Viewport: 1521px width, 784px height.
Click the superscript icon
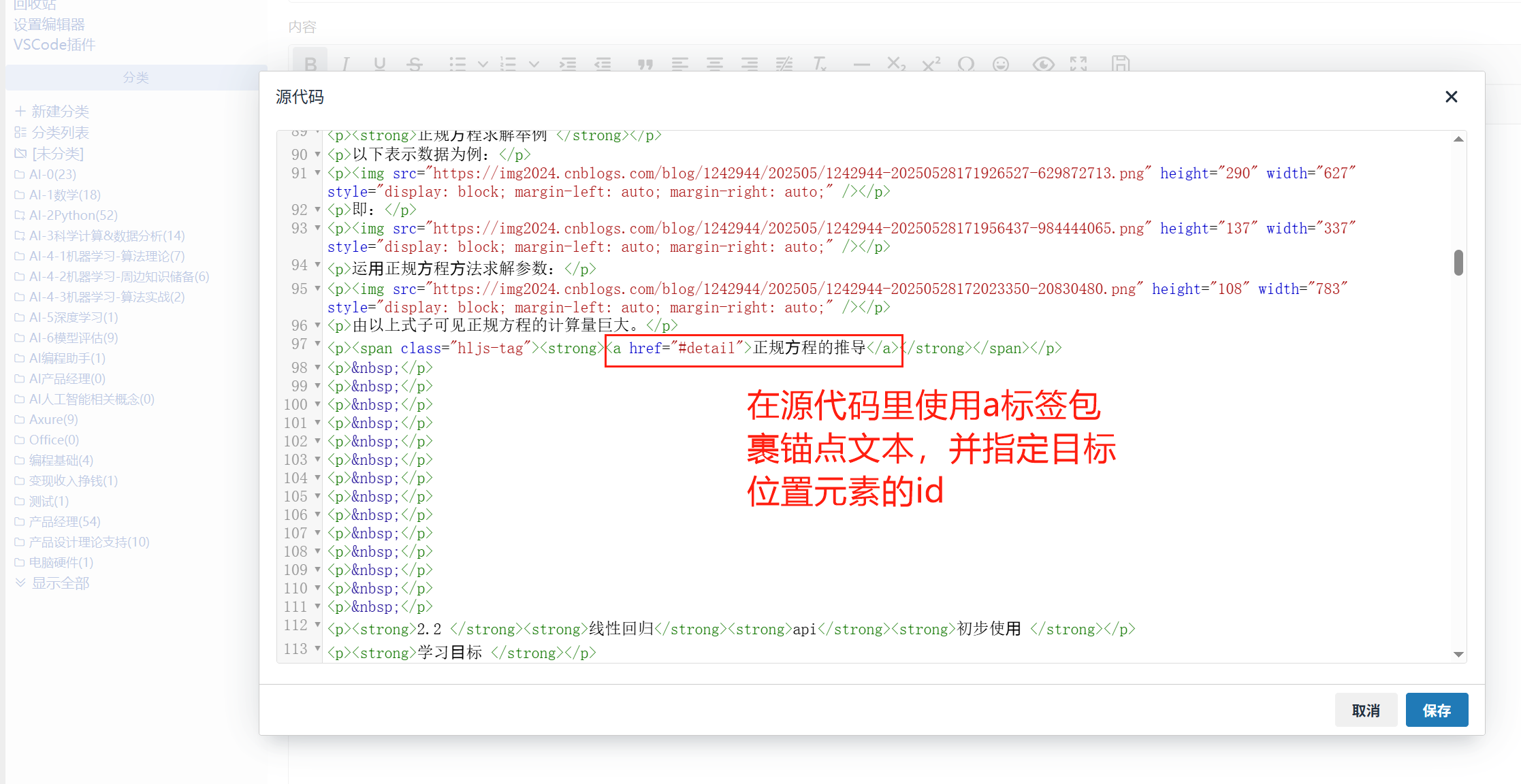pos(931,64)
